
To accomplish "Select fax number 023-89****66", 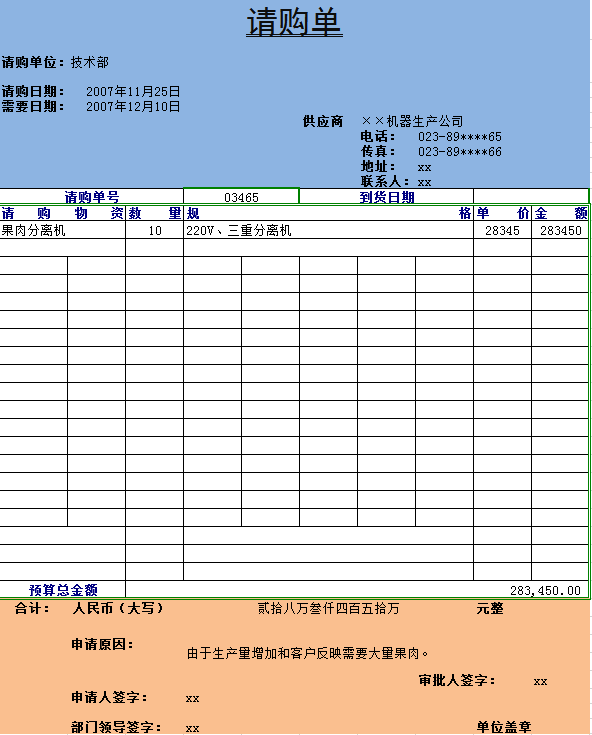I will [460, 152].
